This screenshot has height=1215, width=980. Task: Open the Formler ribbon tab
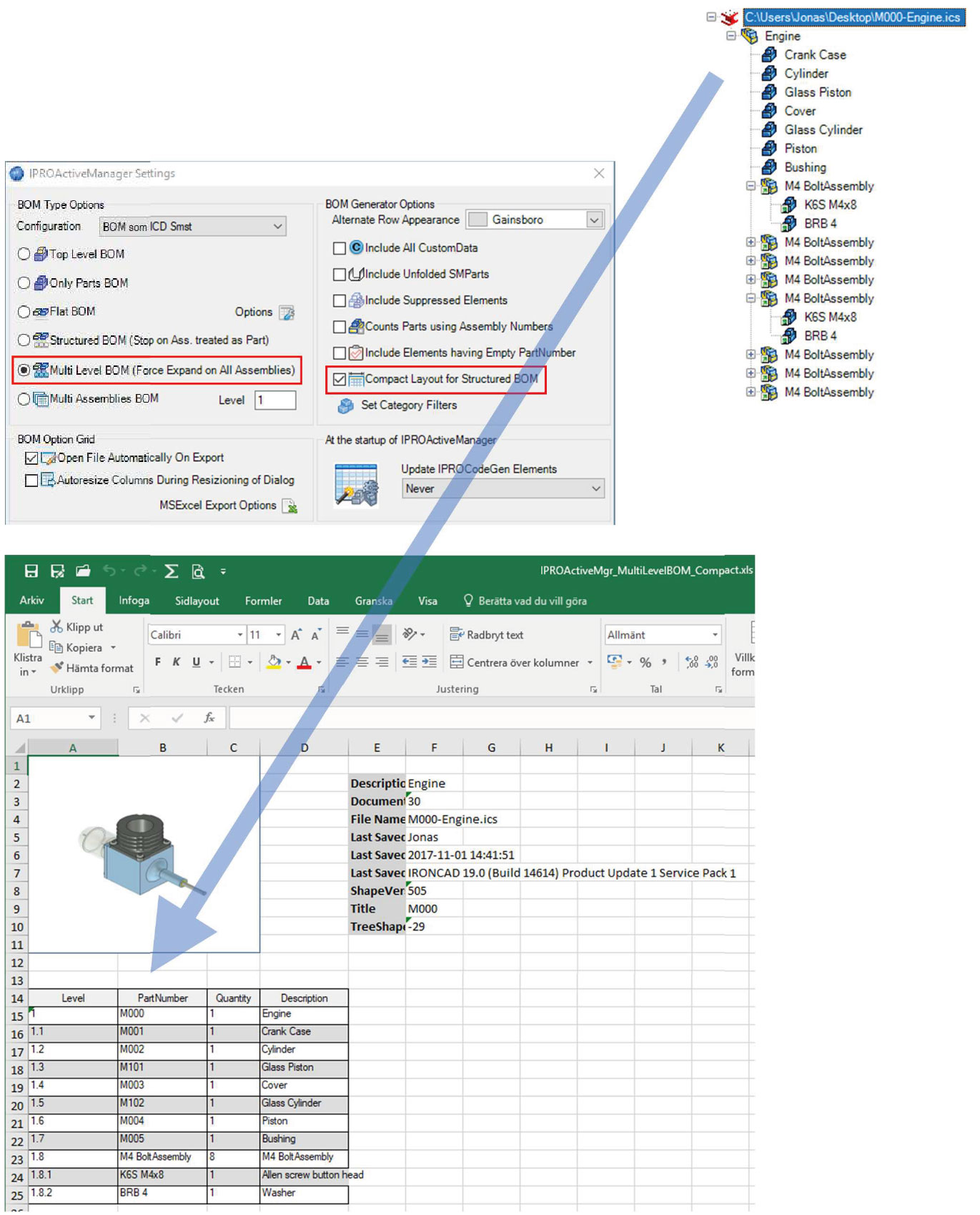[x=263, y=601]
